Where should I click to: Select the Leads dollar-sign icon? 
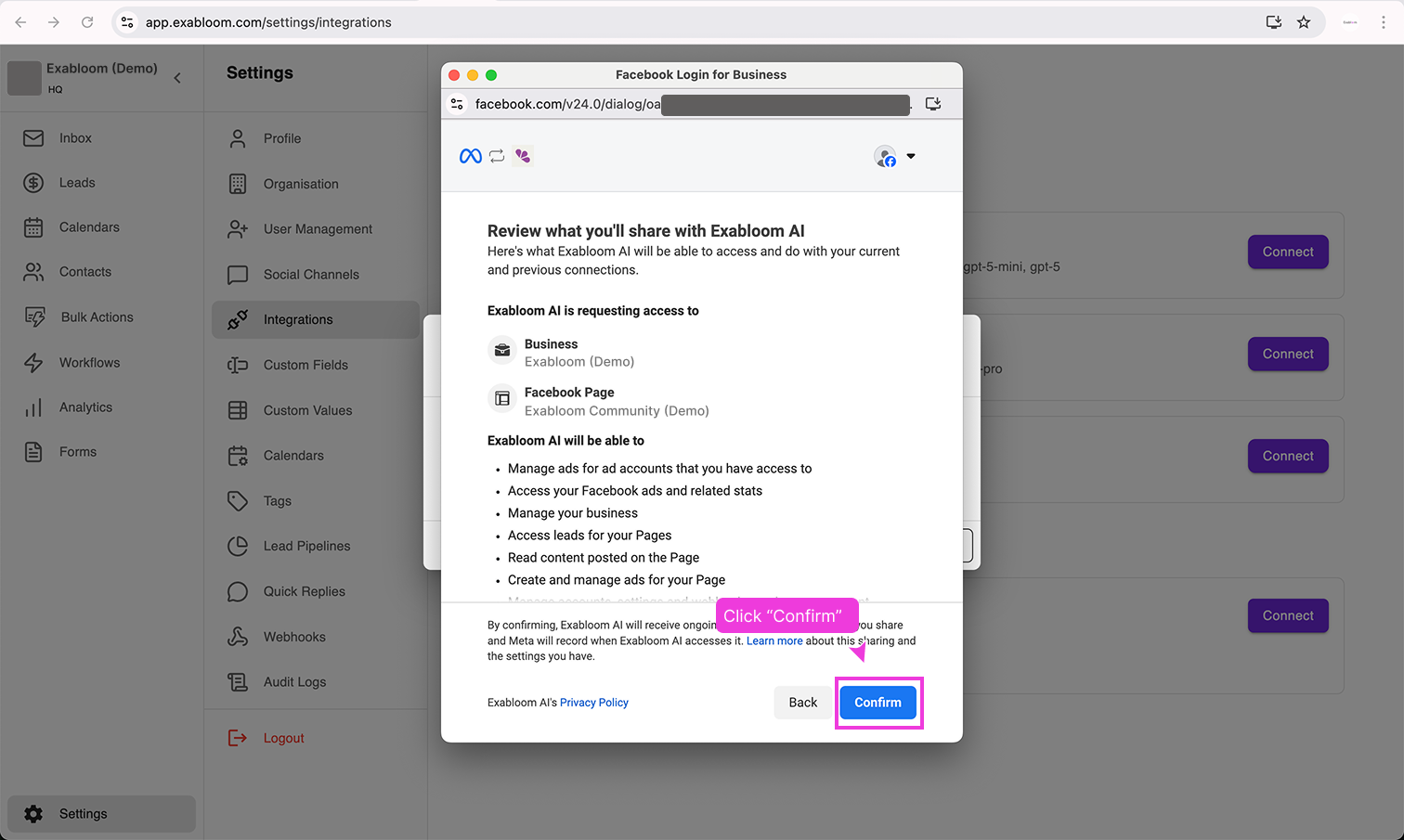tap(33, 182)
